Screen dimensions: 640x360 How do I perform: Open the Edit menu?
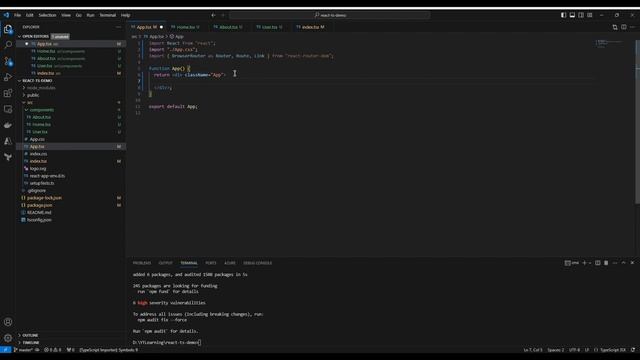point(30,15)
